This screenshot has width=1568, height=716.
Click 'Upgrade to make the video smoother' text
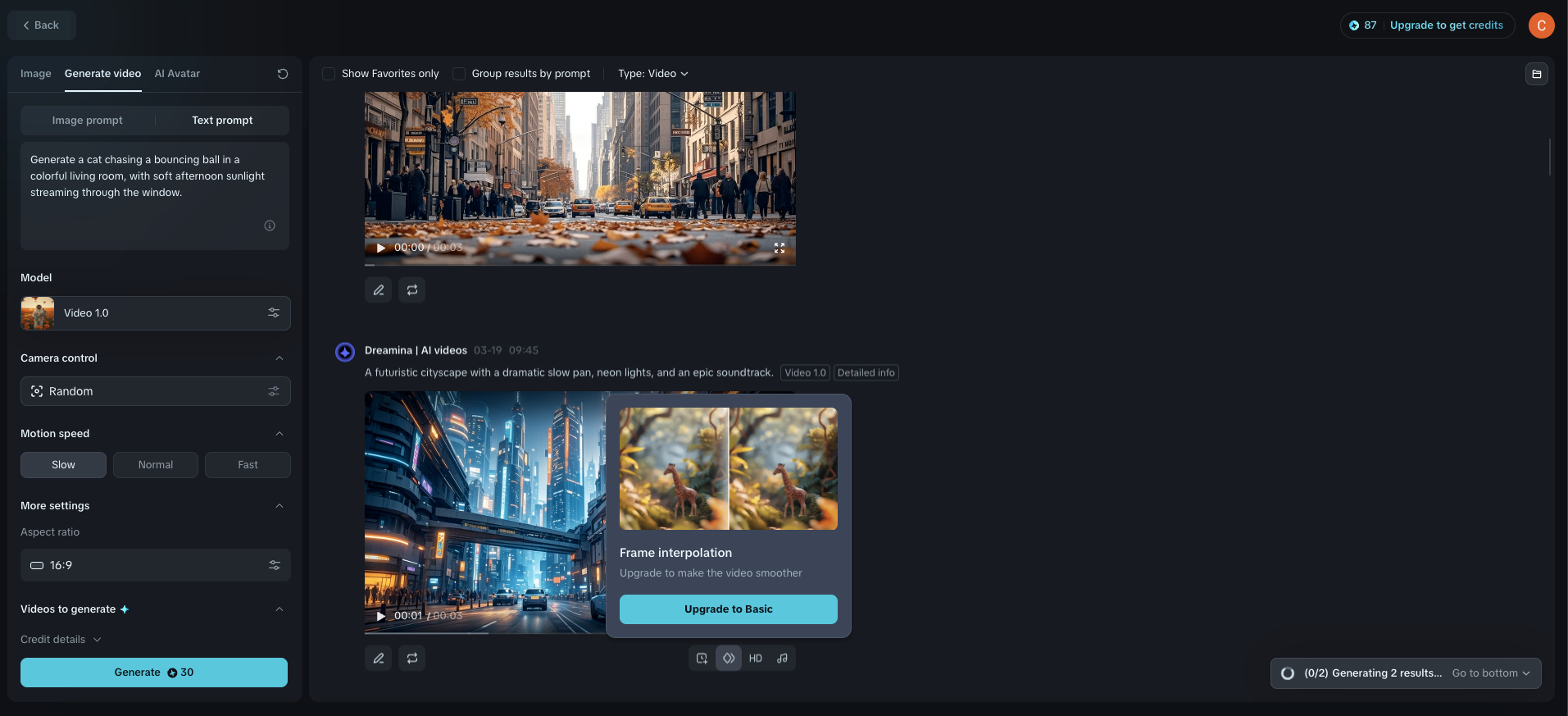[x=711, y=573]
